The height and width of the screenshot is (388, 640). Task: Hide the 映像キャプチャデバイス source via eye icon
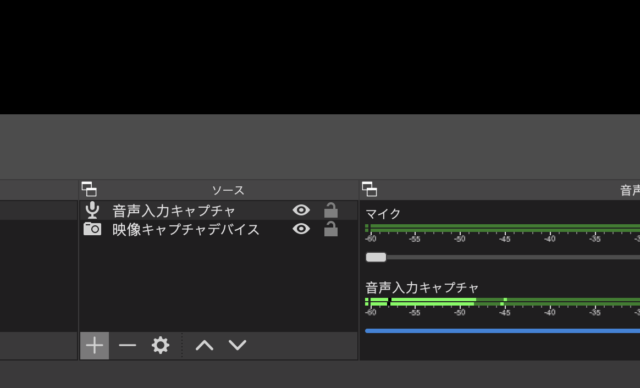pyautogui.click(x=301, y=229)
